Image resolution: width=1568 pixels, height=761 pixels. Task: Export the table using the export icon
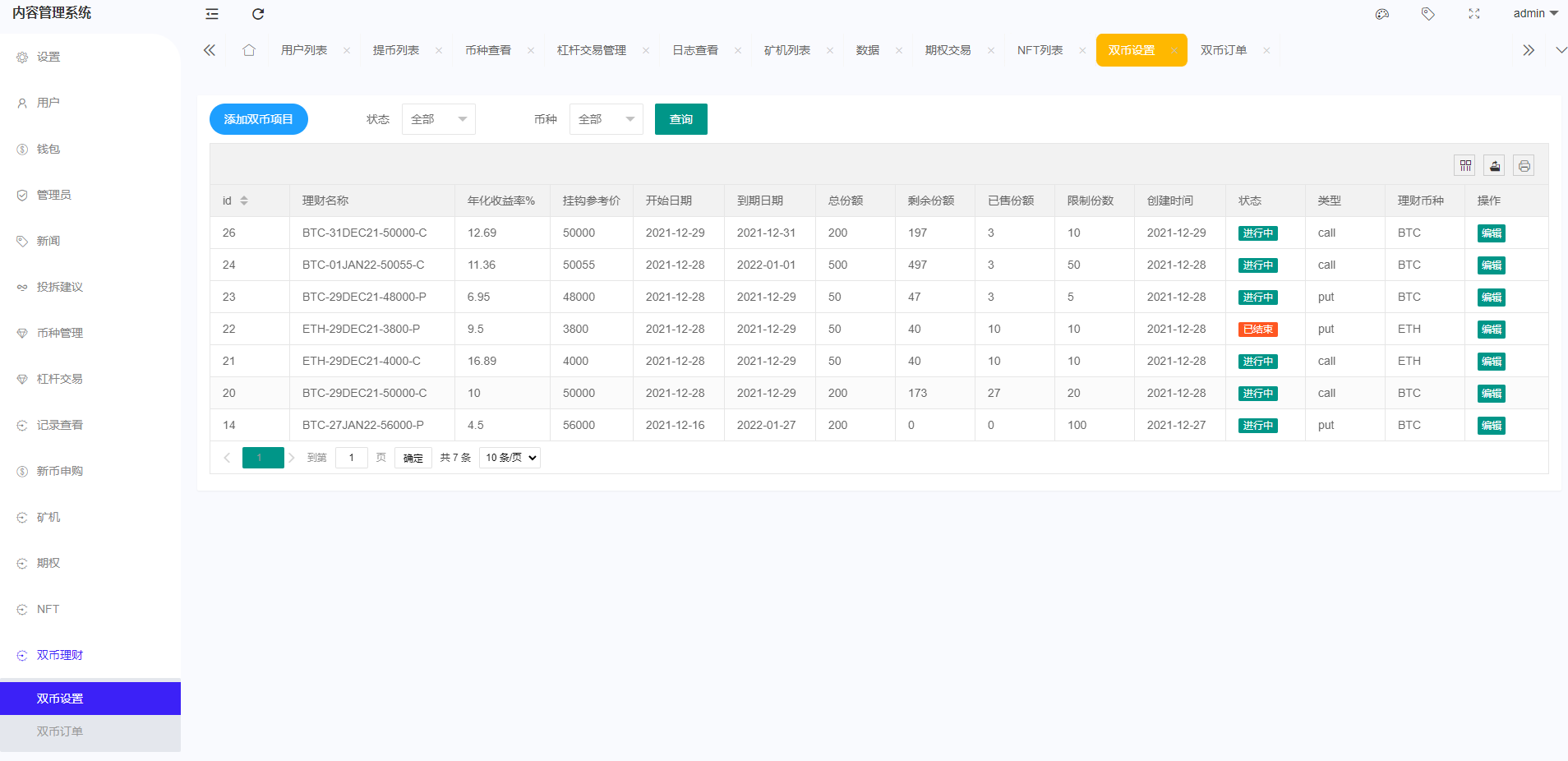[x=1494, y=165]
